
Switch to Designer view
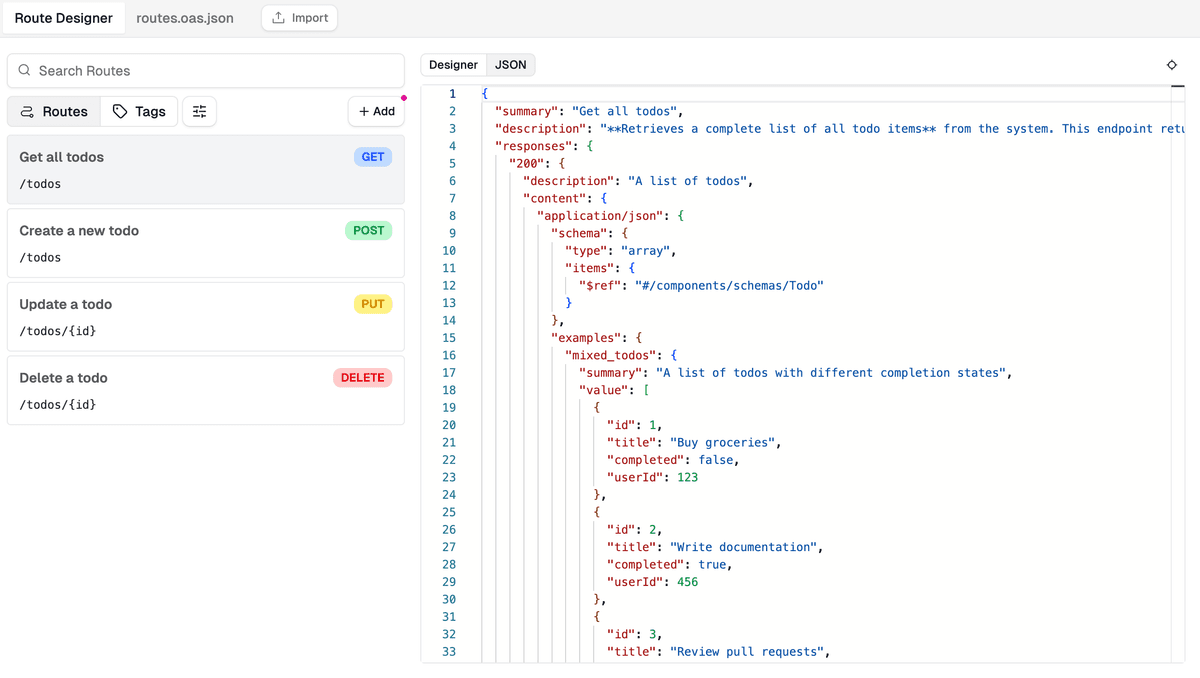click(x=453, y=65)
